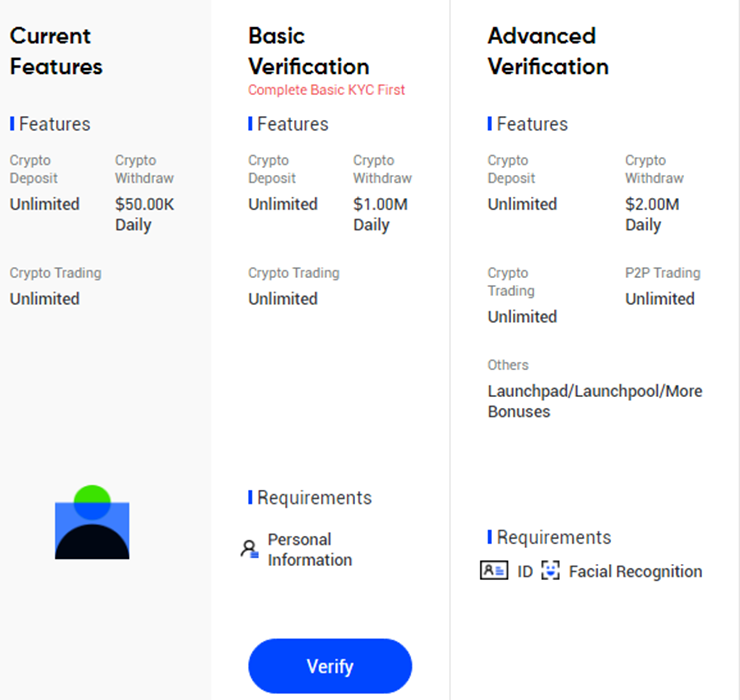Viewport: 740px width, 700px height.
Task: Click the Current Features heading
Action: (x=56, y=51)
